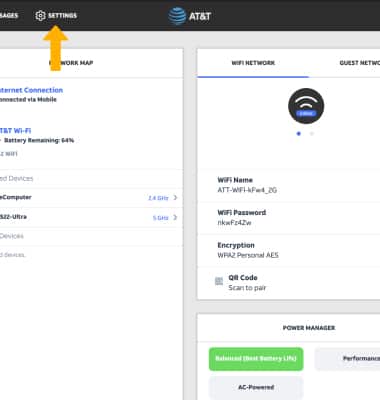Switch to the WiFi Network tab

253,63
